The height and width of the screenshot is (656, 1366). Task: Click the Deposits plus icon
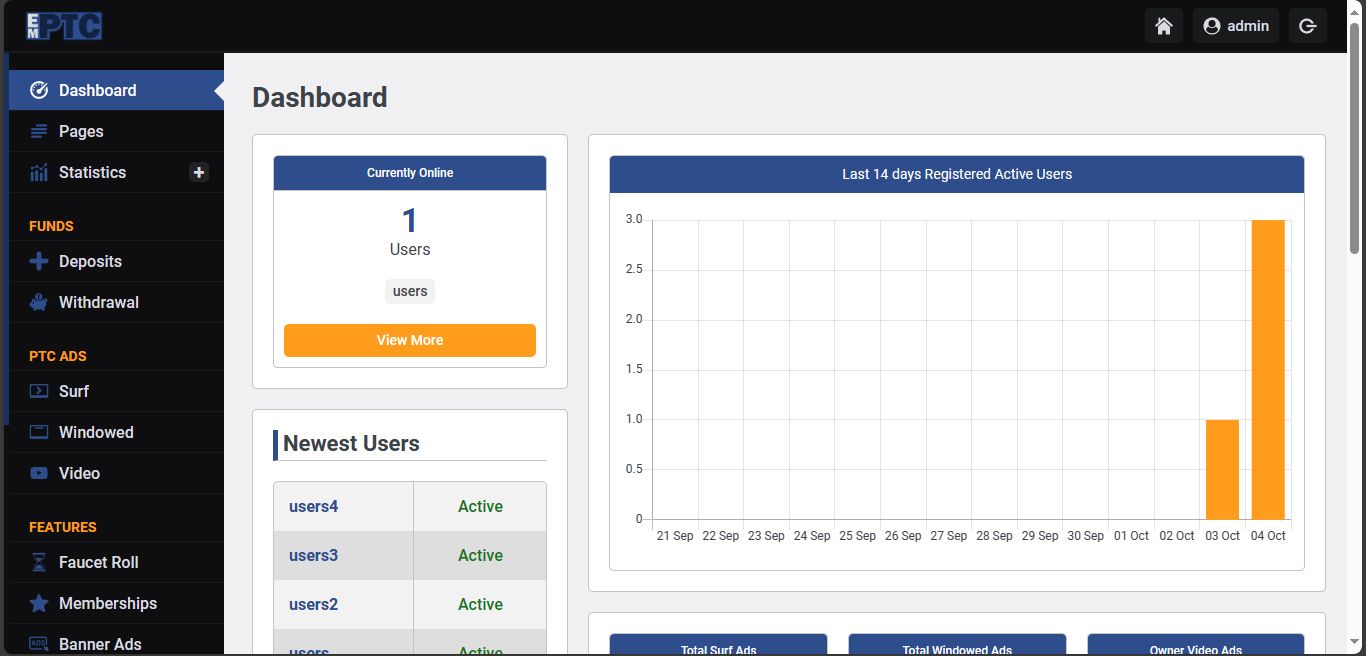click(39, 261)
